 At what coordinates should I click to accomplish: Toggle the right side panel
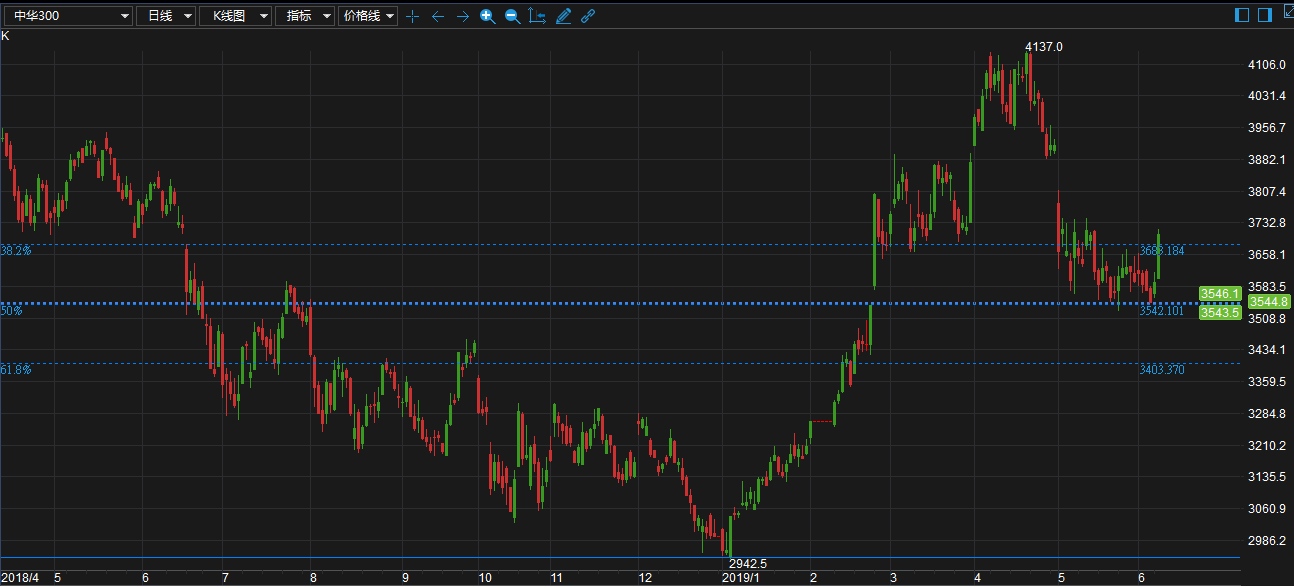click(x=1264, y=15)
